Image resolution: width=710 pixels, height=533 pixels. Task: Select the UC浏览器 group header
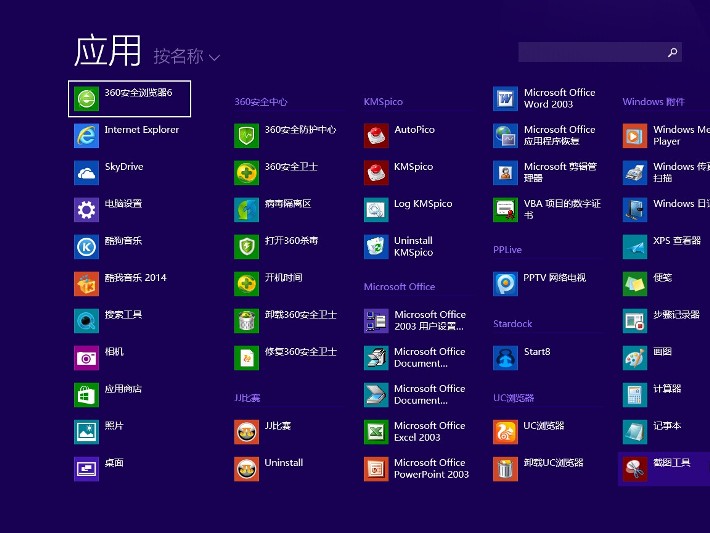(513, 398)
